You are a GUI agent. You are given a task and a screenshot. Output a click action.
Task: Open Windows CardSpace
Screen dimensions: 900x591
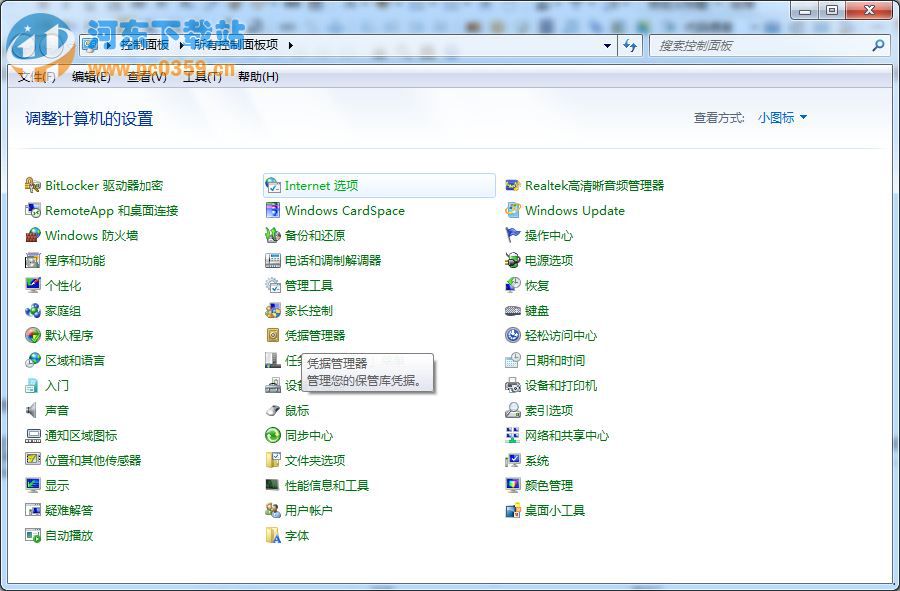click(345, 211)
